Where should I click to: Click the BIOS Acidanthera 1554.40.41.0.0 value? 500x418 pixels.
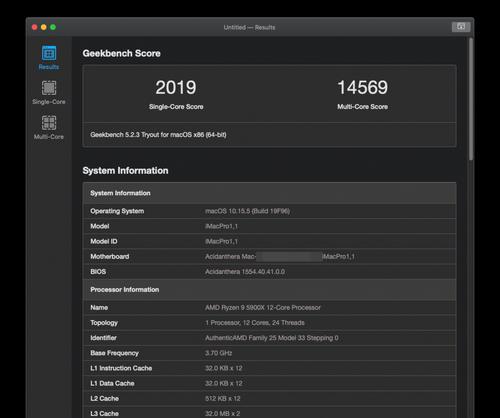point(245,272)
